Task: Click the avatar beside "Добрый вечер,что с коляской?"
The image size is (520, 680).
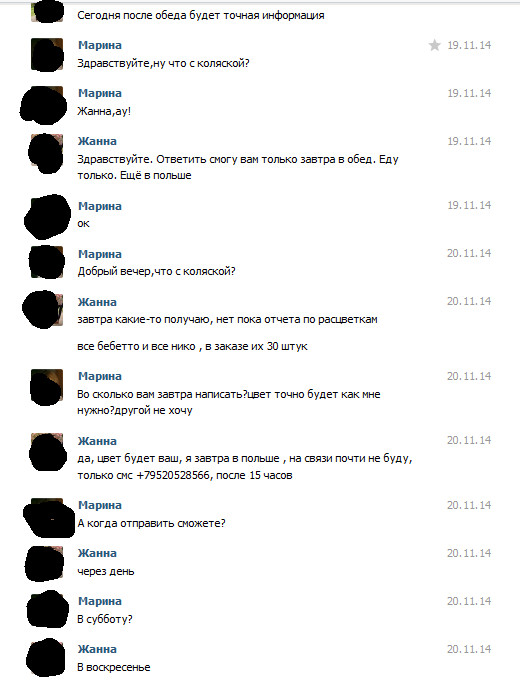Action: 47,262
